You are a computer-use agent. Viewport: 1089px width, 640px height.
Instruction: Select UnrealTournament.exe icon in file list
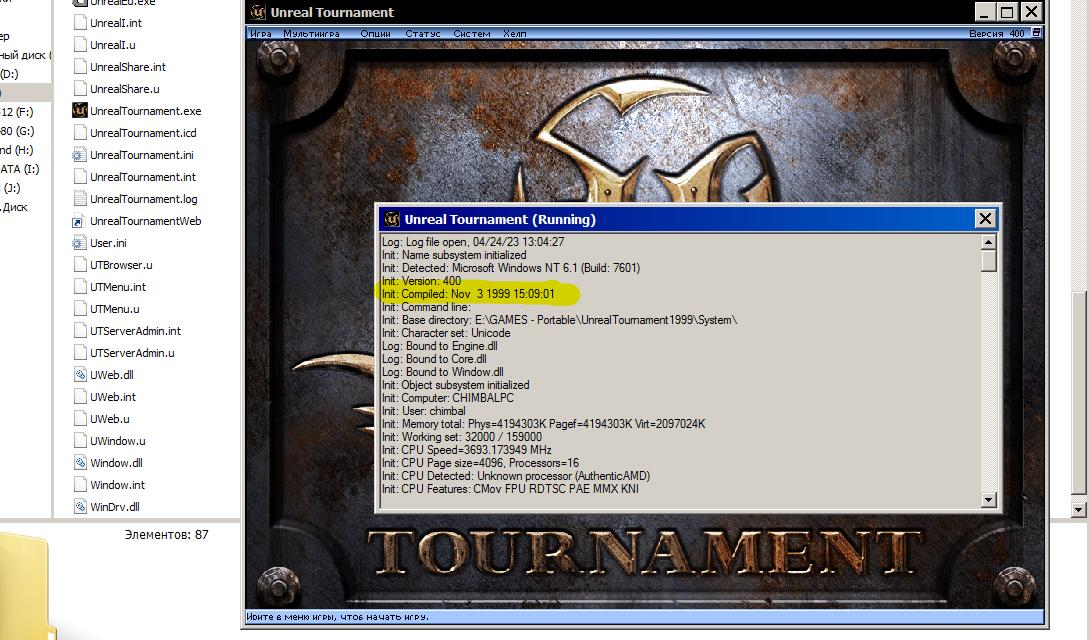(x=80, y=110)
